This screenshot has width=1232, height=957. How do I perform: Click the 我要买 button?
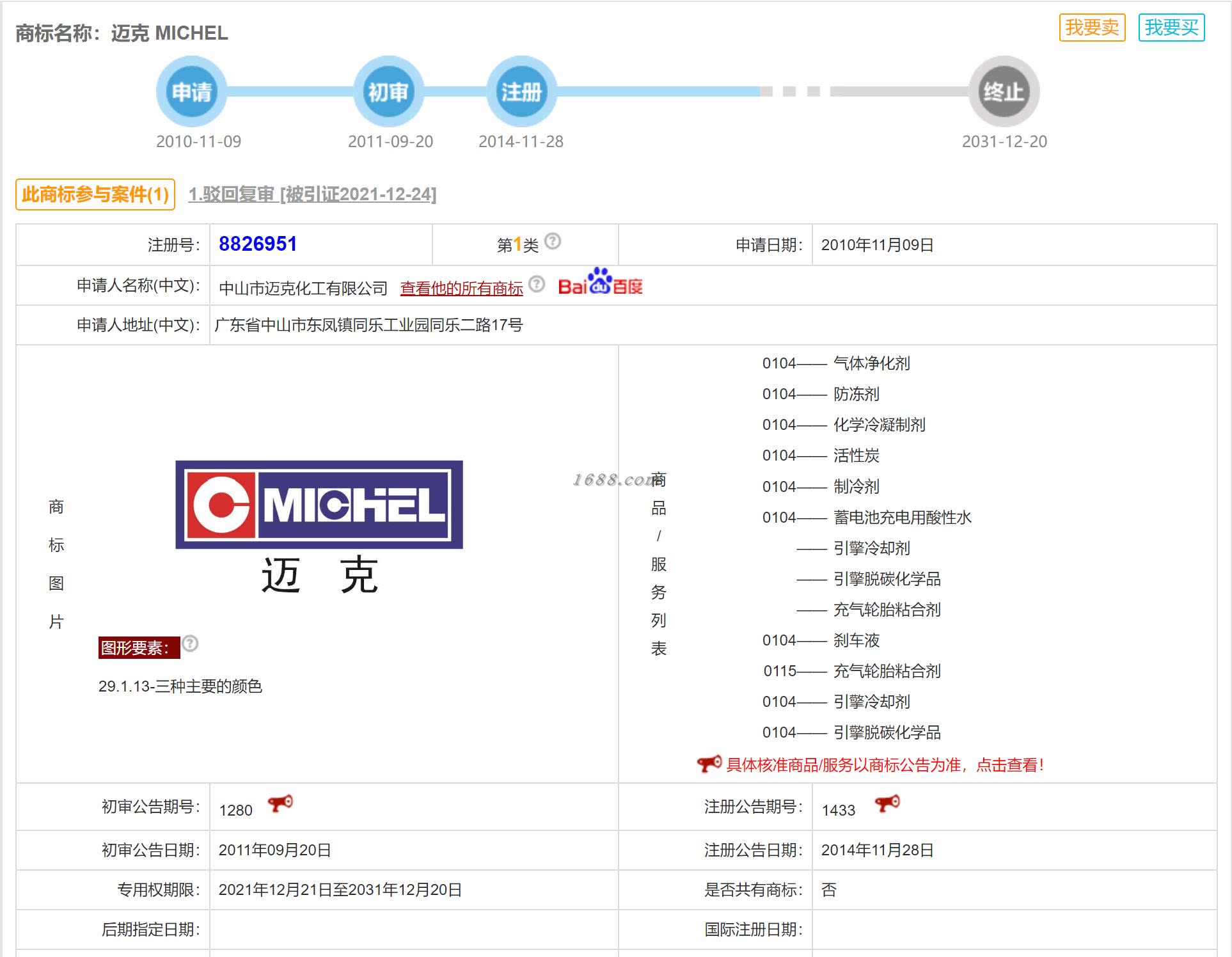[x=1171, y=28]
